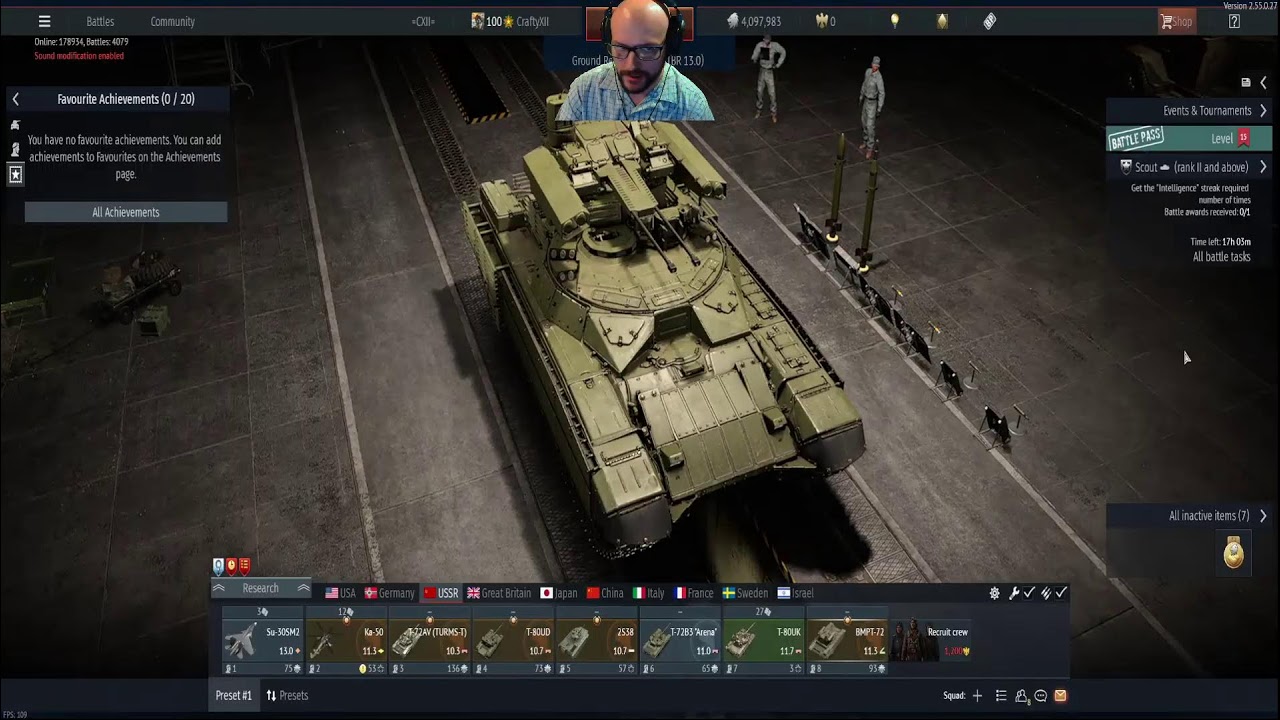This screenshot has height=720, width=1280.
Task: Click the middle sidebar icon under the first
Action: tap(15, 149)
